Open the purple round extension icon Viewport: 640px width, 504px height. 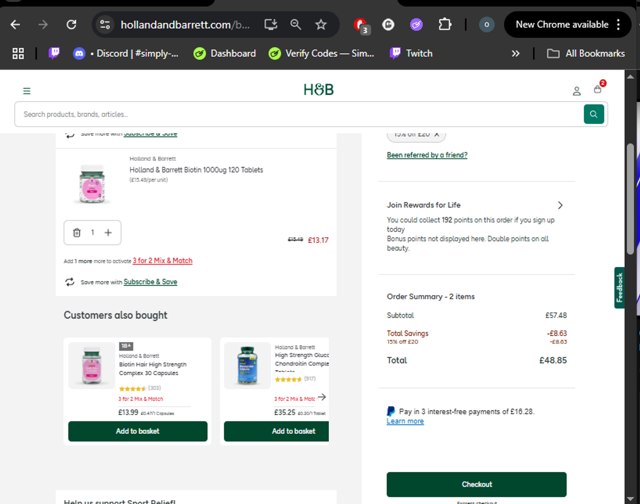416,25
